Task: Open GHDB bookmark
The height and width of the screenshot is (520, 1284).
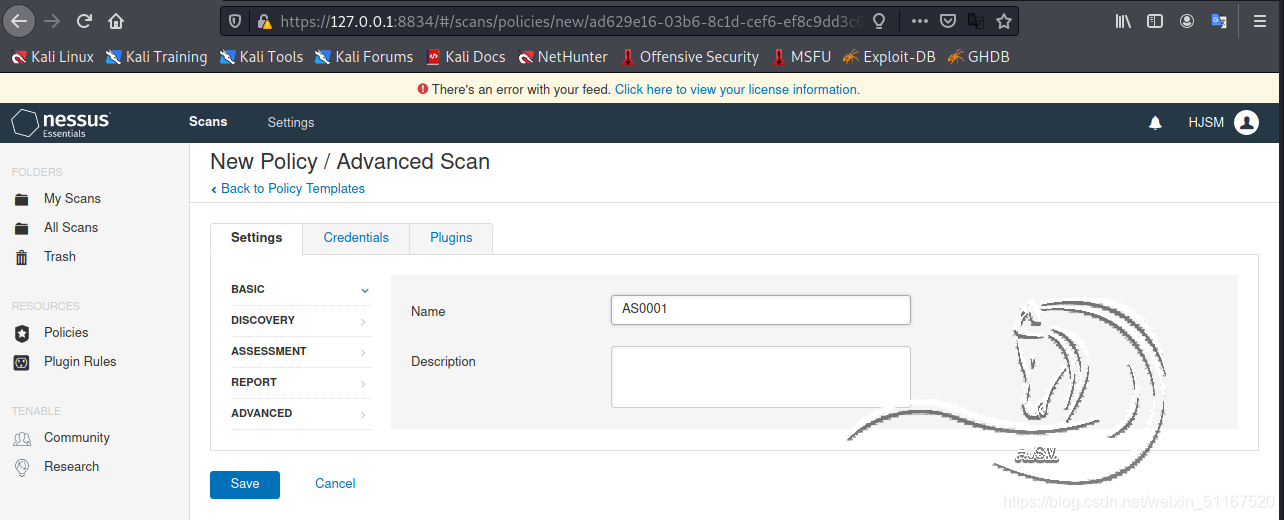Action: [x=978, y=57]
